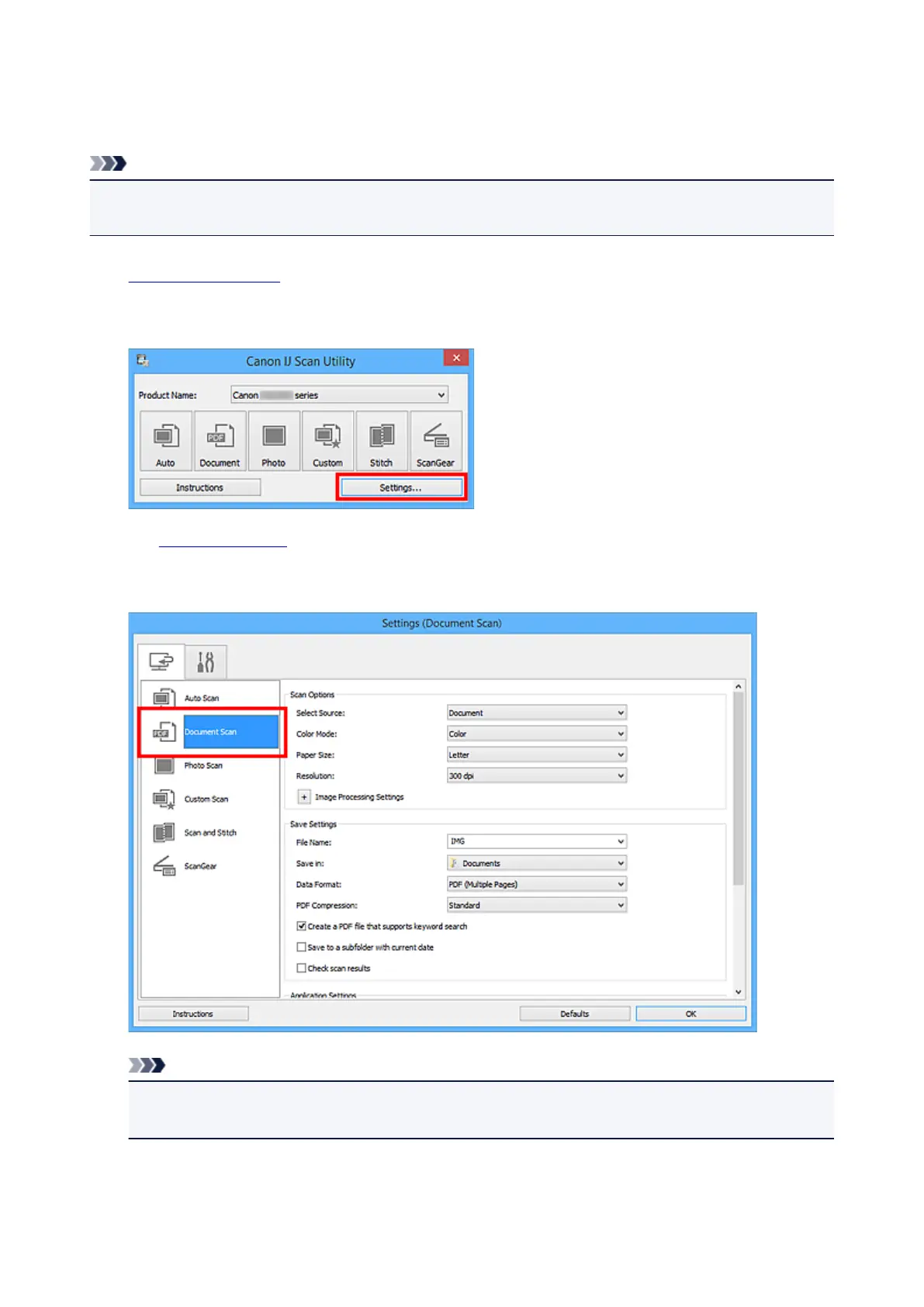Viewport: 924px width, 1307px height.
Task: Click the scrollbar up arrow
Action: (739, 686)
